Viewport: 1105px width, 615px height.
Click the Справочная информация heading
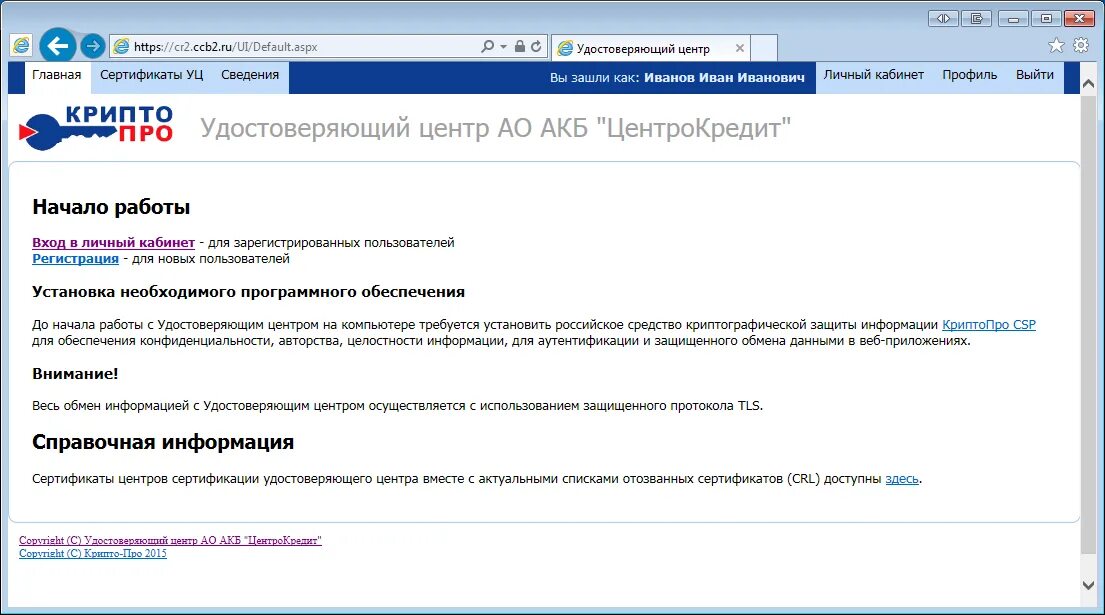[163, 442]
